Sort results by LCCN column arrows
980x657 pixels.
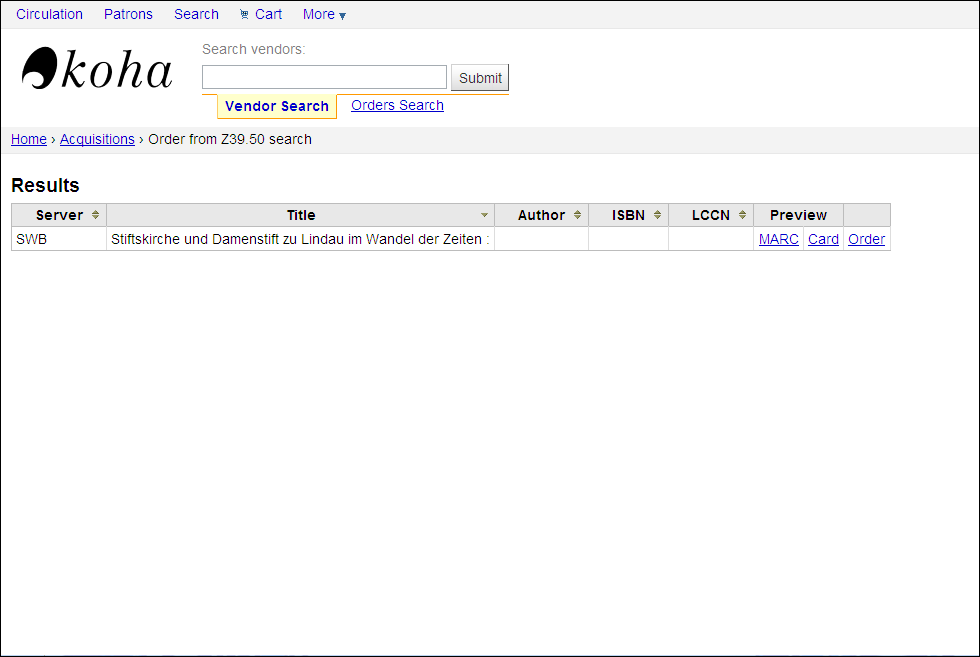coord(742,215)
